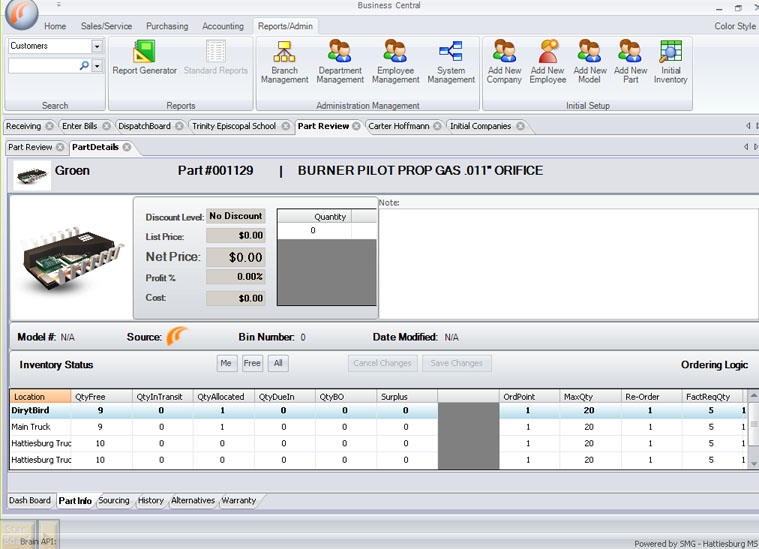Close the Receiving tab

pyautogui.click(x=49, y=126)
